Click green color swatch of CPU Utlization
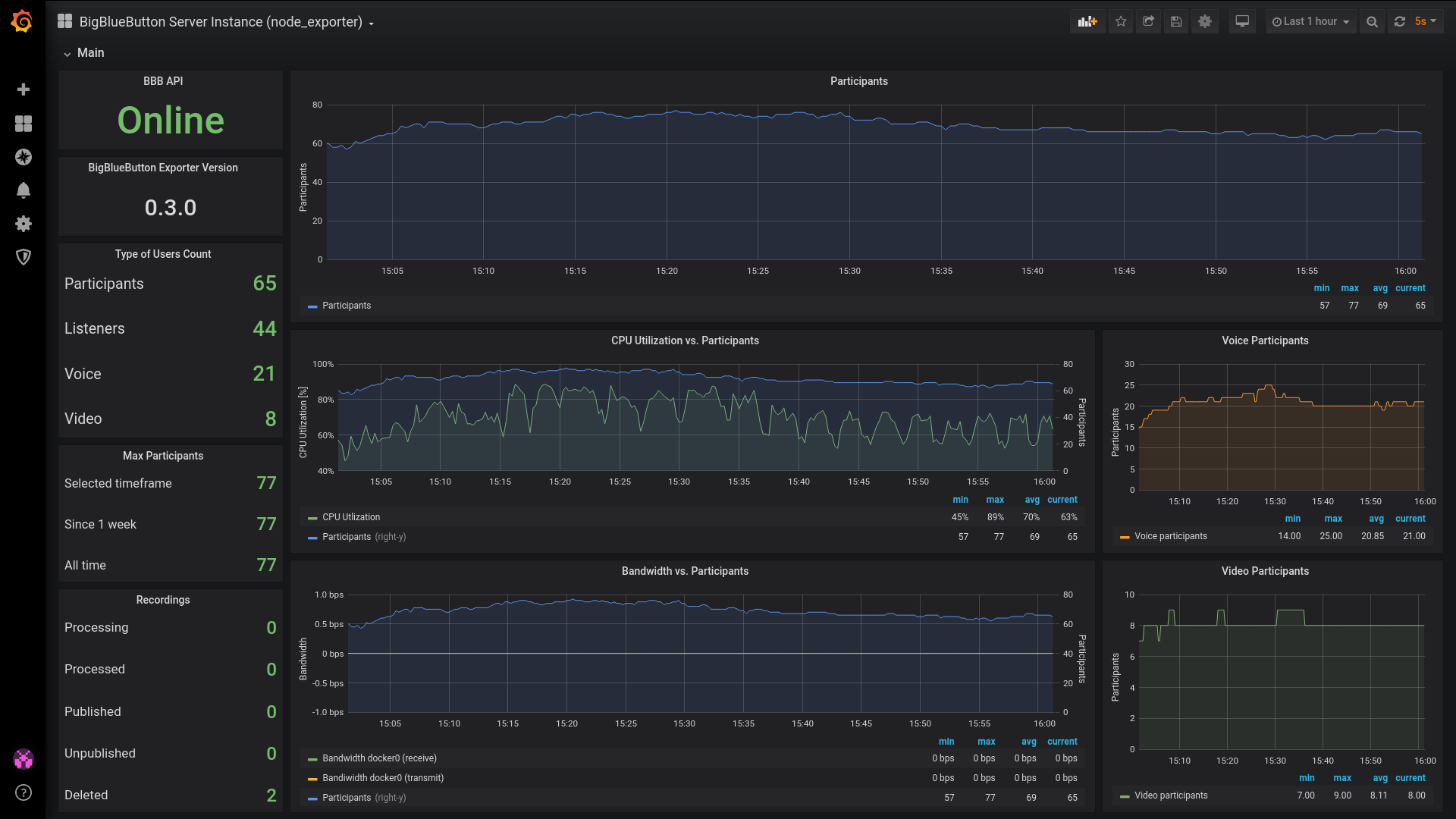Viewport: 1456px width, 819px height. point(312,518)
